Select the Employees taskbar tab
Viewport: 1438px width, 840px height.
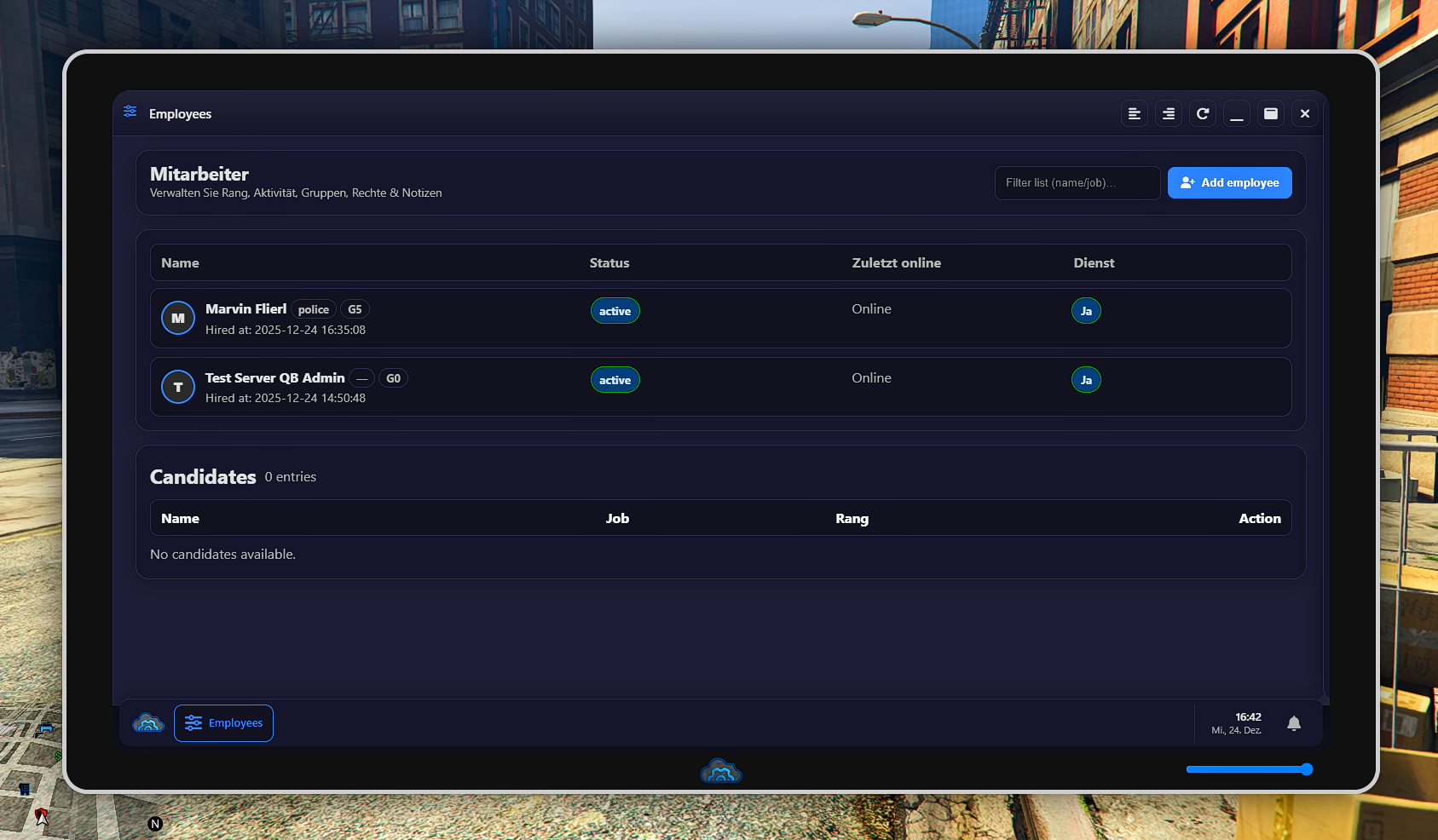(223, 723)
